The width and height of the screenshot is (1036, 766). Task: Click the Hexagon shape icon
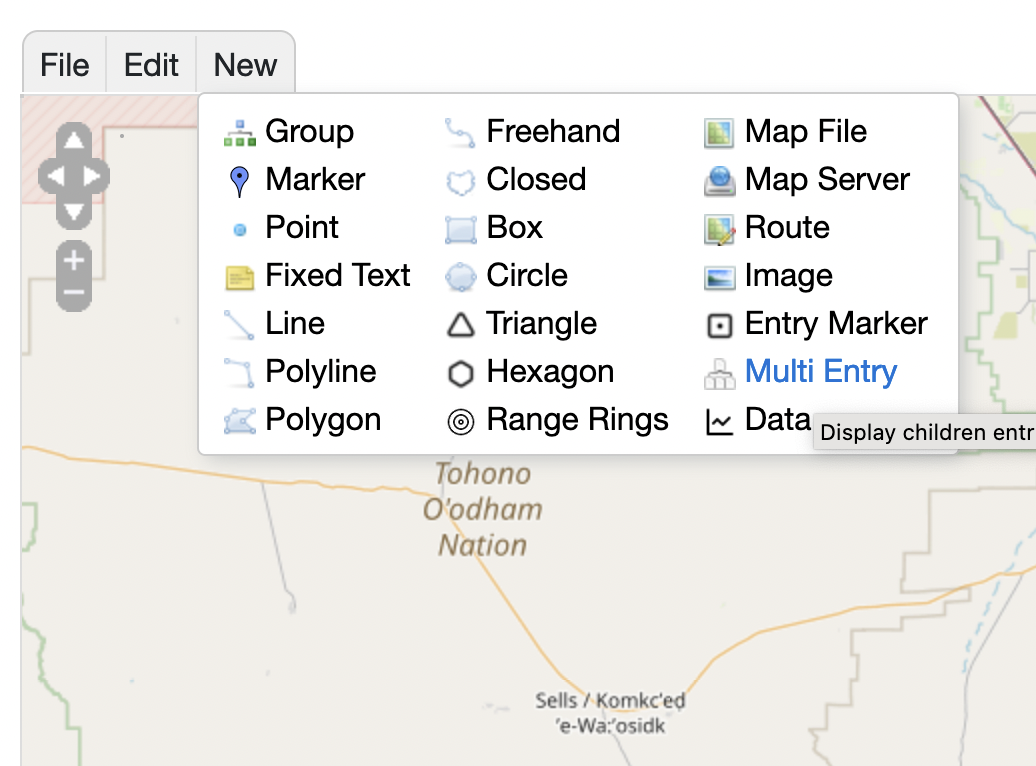(460, 373)
